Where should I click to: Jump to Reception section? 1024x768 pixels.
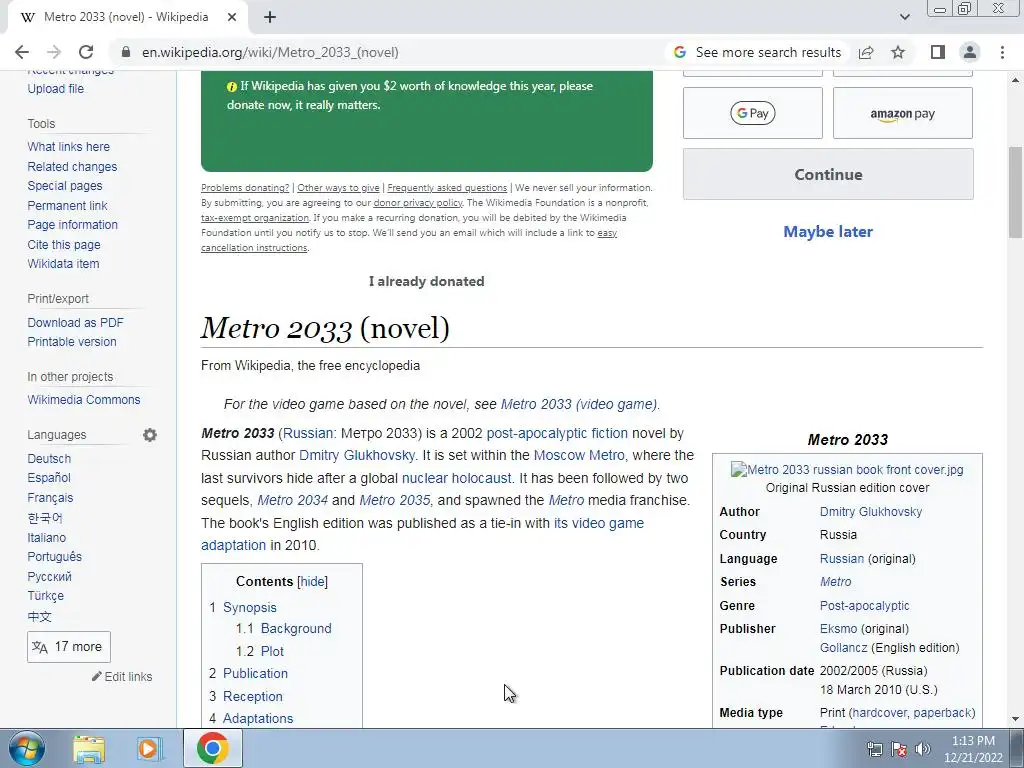[253, 696]
